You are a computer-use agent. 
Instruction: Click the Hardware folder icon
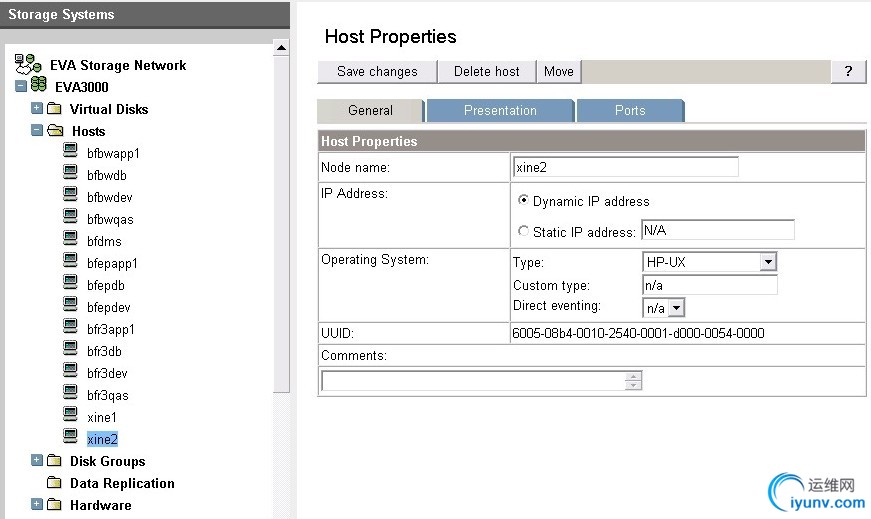54,504
